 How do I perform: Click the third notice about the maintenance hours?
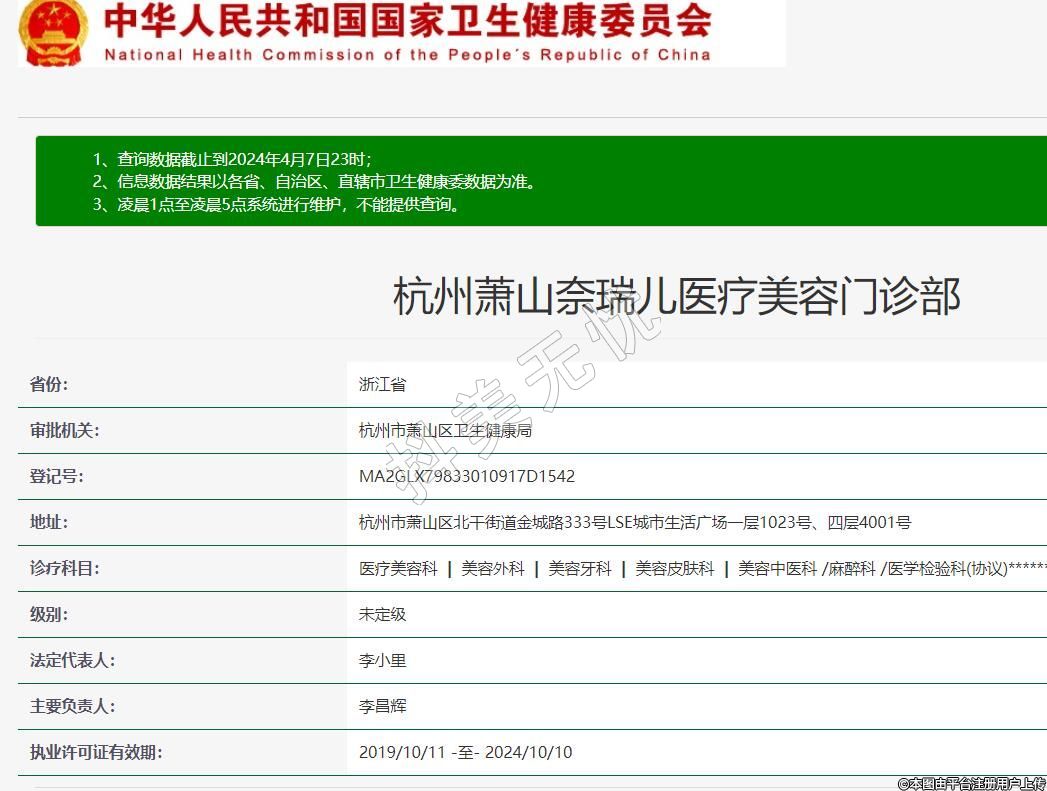(276, 205)
